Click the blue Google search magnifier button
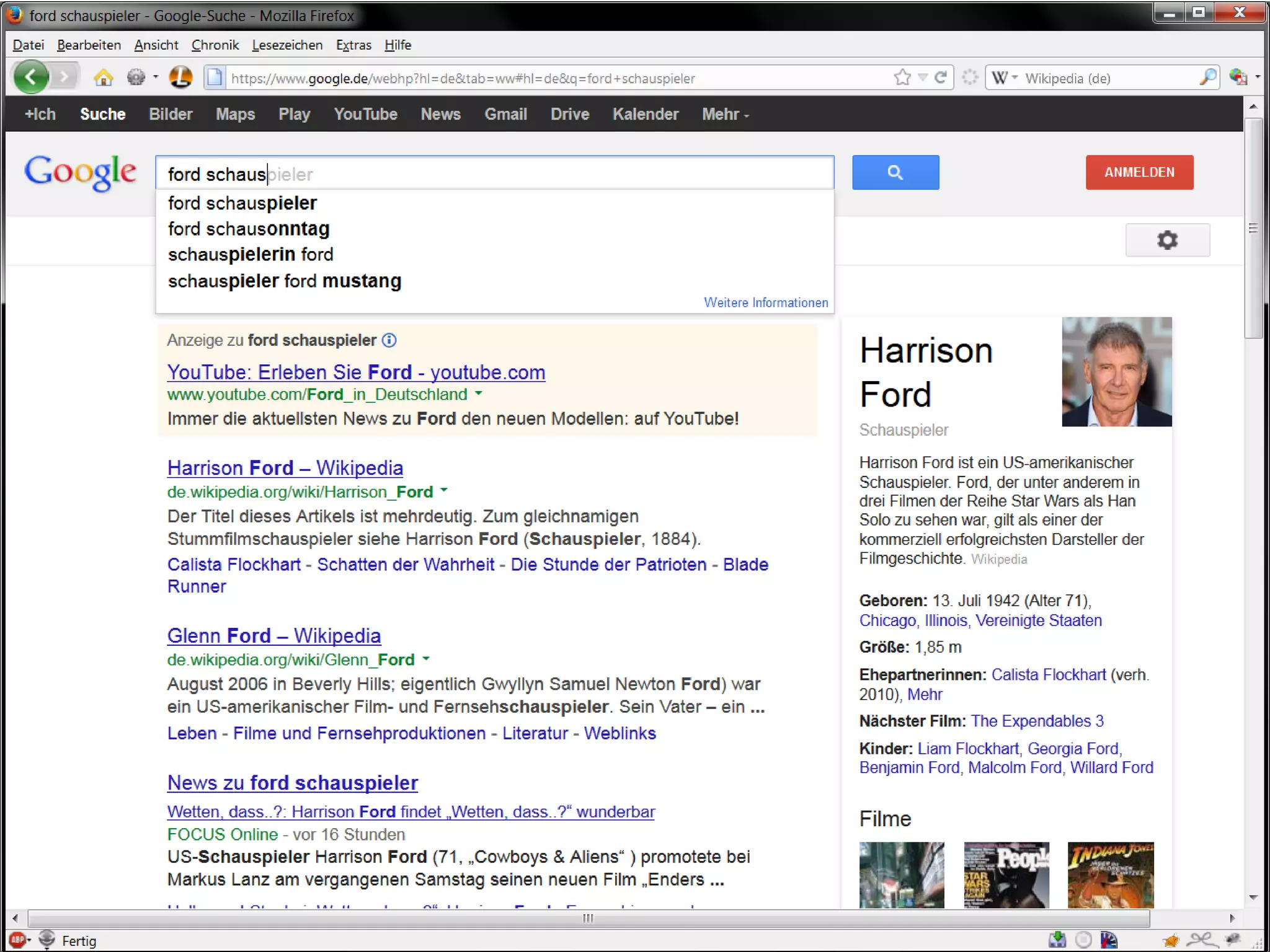The image size is (1270, 952). pos(895,172)
